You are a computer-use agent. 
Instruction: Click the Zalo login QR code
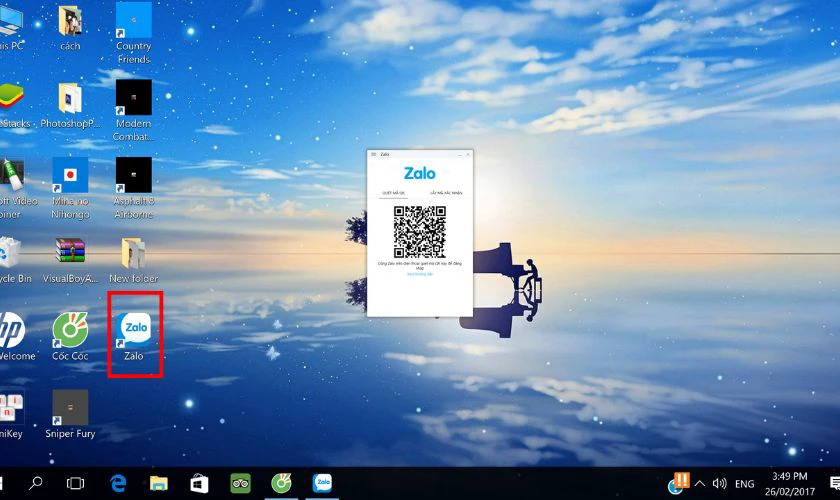tap(420, 231)
